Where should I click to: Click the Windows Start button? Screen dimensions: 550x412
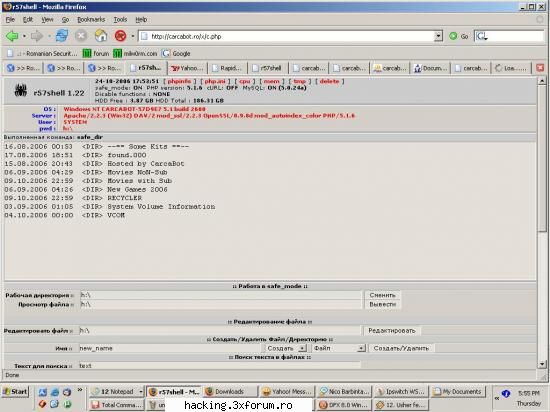(15, 392)
